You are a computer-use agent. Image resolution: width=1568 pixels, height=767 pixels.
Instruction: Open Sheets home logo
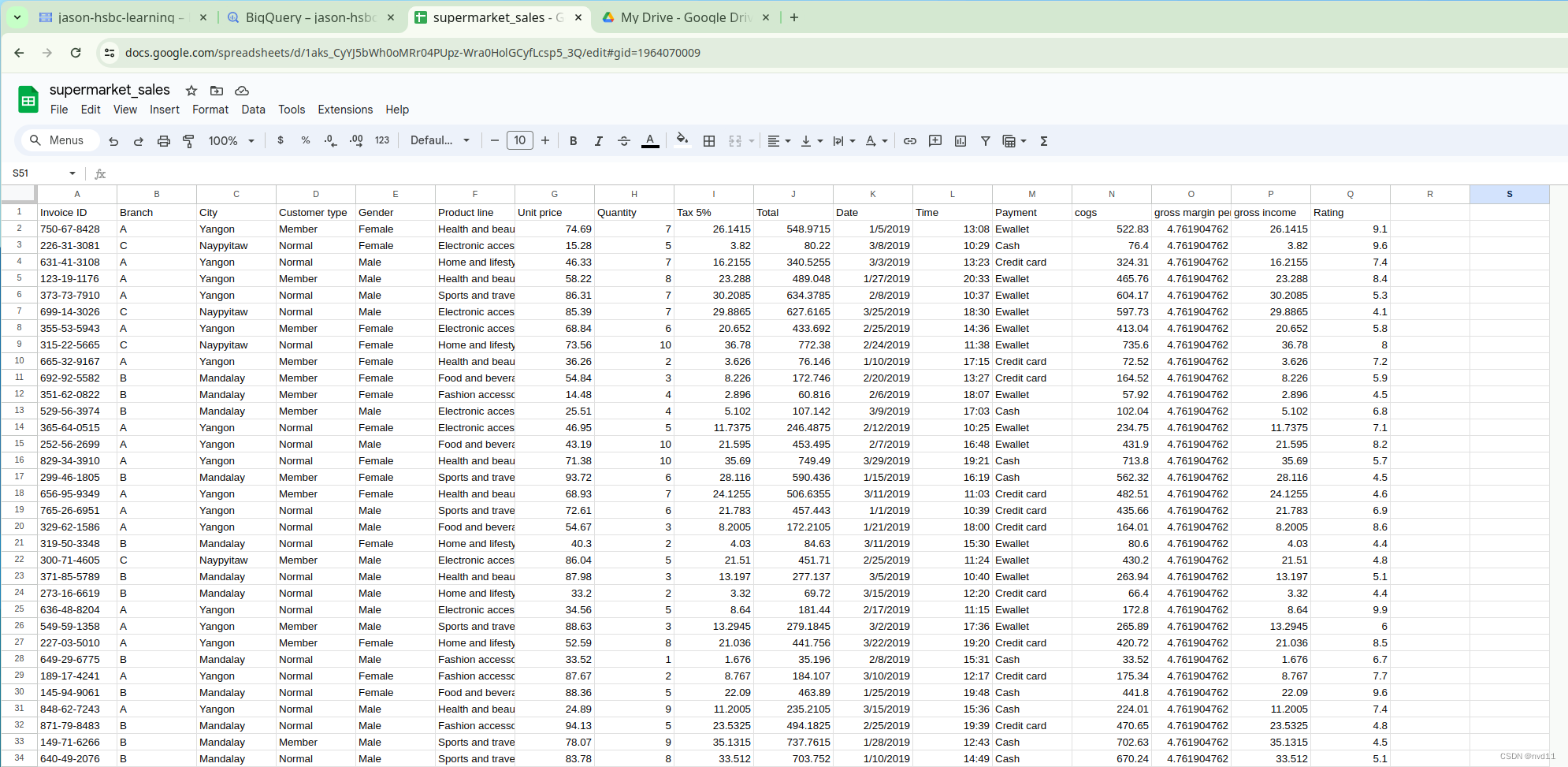[28, 100]
